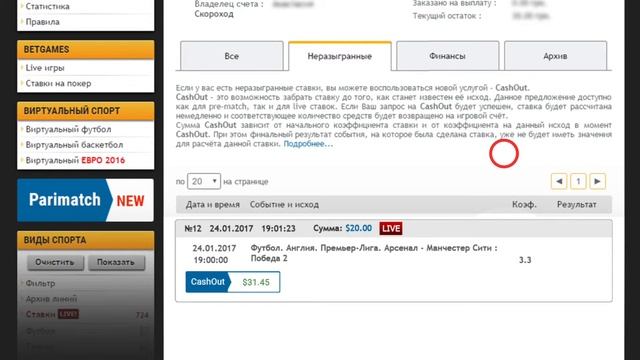Click the Parimatch NEW banner
Image resolution: width=640 pixels, height=360 pixels.
click(86, 200)
